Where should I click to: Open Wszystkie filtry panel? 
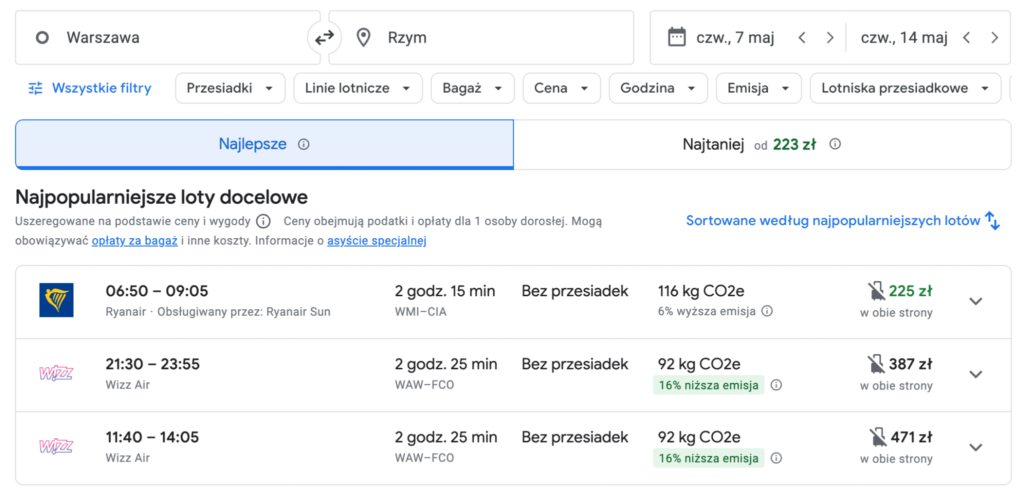90,88
